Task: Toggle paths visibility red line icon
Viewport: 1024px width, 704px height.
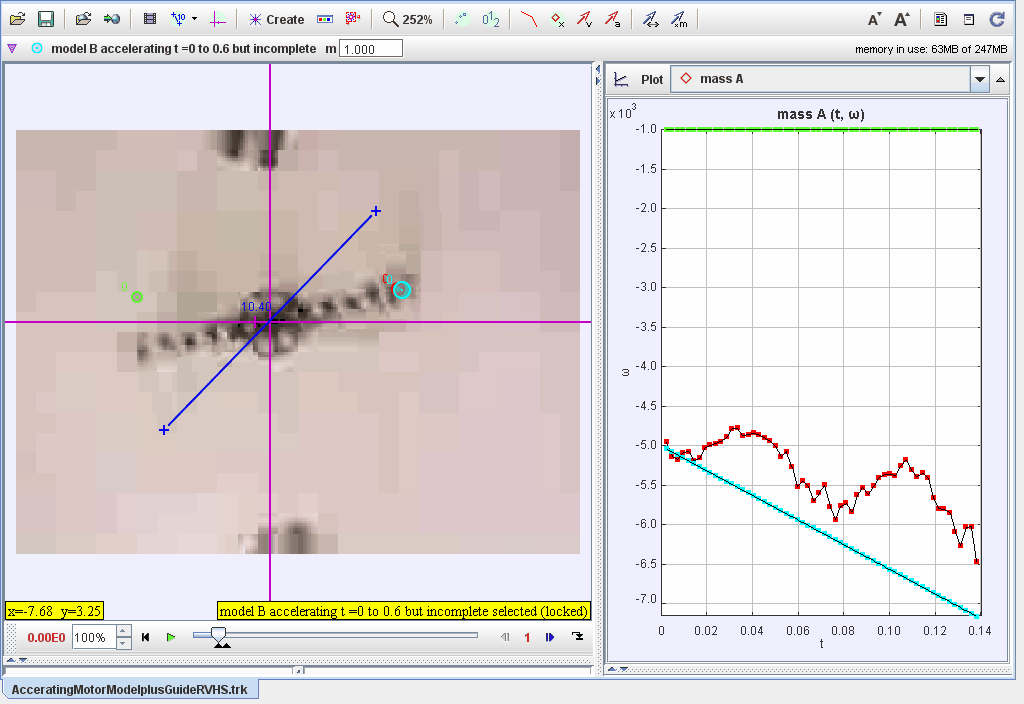Action: point(528,19)
